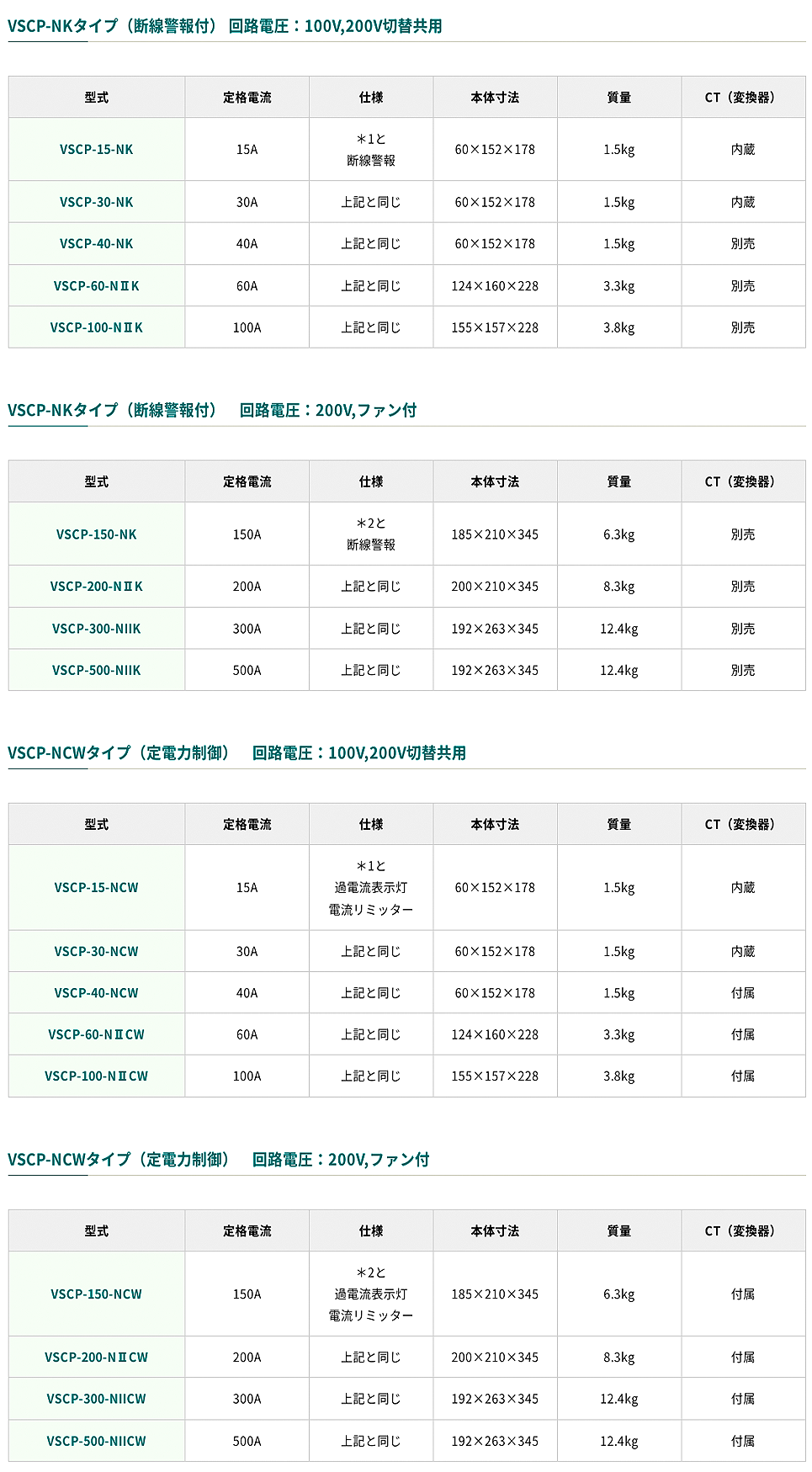Open the VSCP-30-NCW model link

96,952
